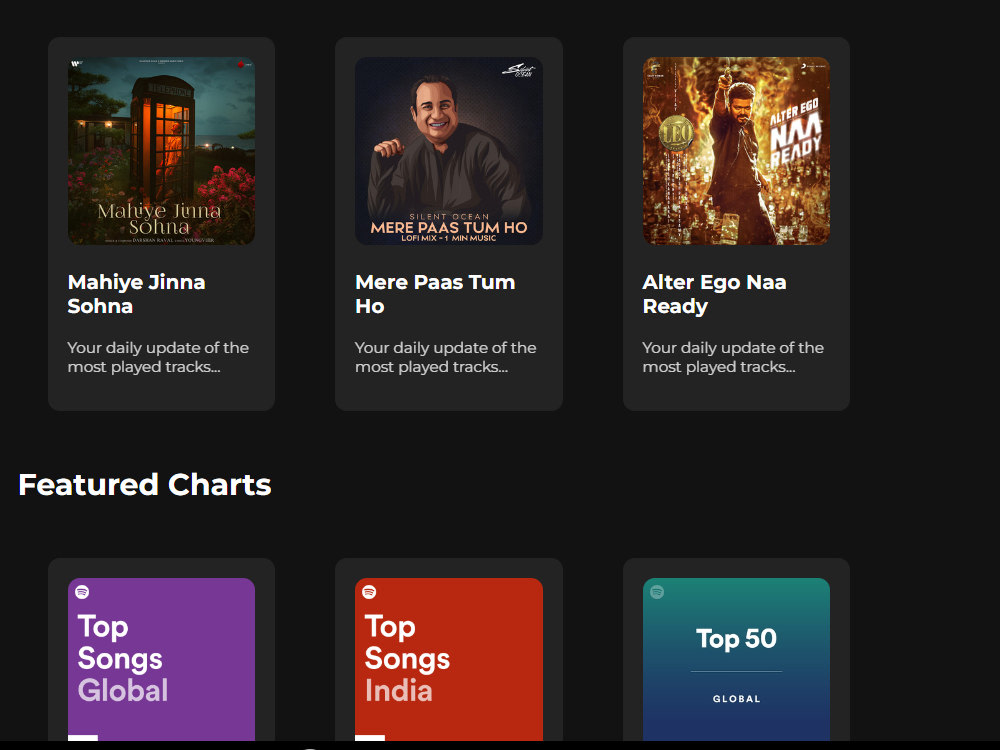The width and height of the screenshot is (1000, 750).
Task: Open the Mere Paas Tum Ho cover art
Action: tap(449, 151)
